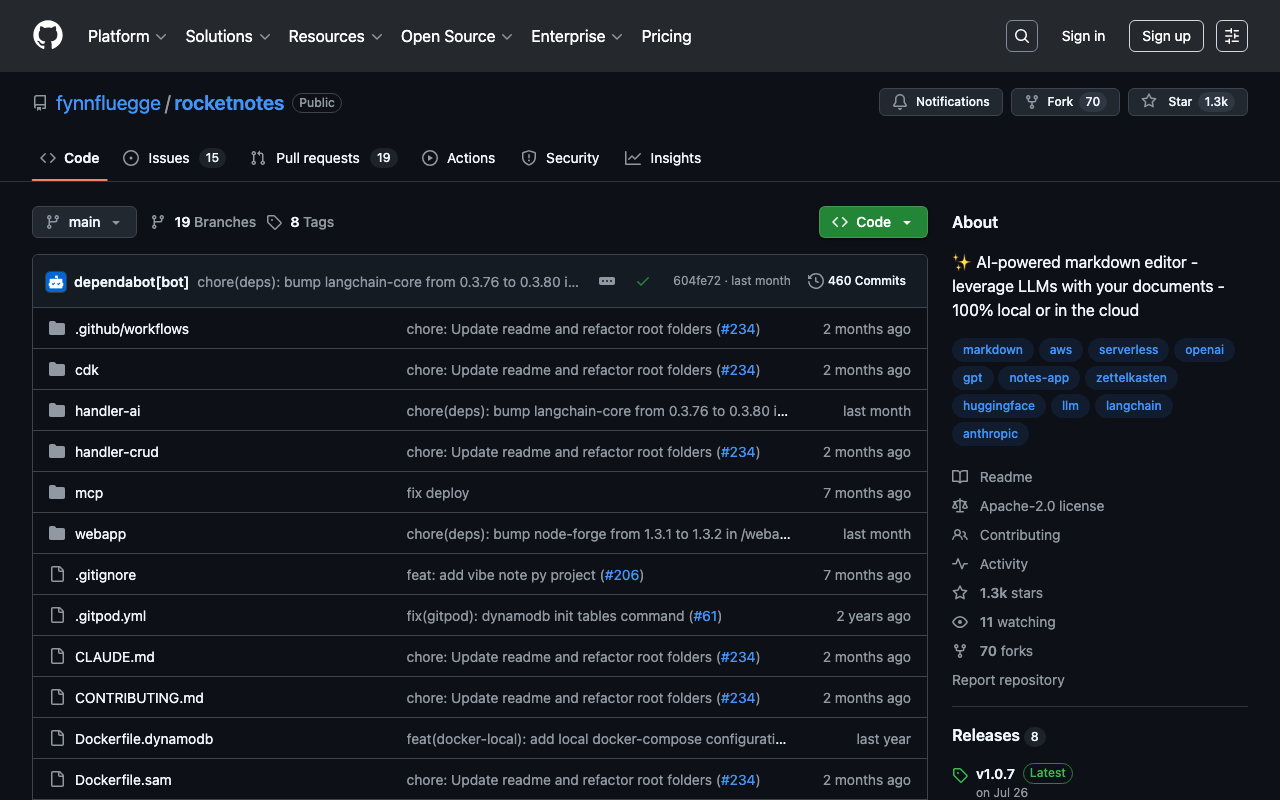Open search with the magnifier icon

pyautogui.click(x=1021, y=36)
